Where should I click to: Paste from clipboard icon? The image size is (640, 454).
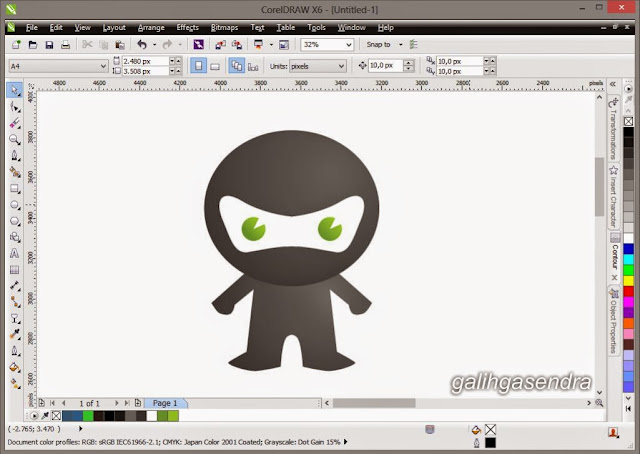pos(120,45)
